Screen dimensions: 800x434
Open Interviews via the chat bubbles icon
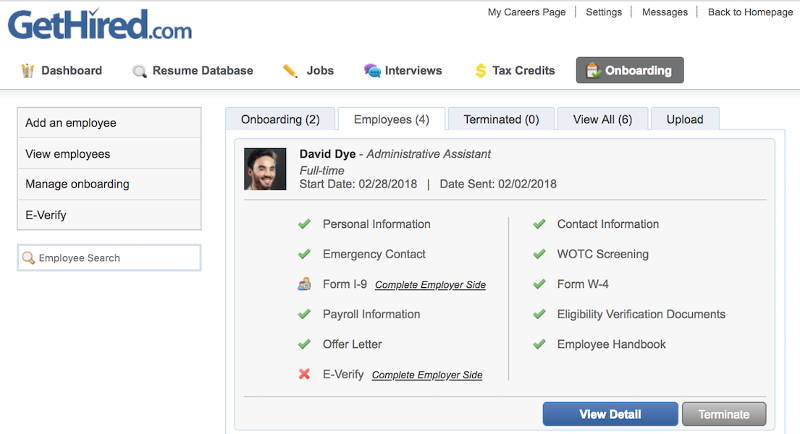click(372, 70)
